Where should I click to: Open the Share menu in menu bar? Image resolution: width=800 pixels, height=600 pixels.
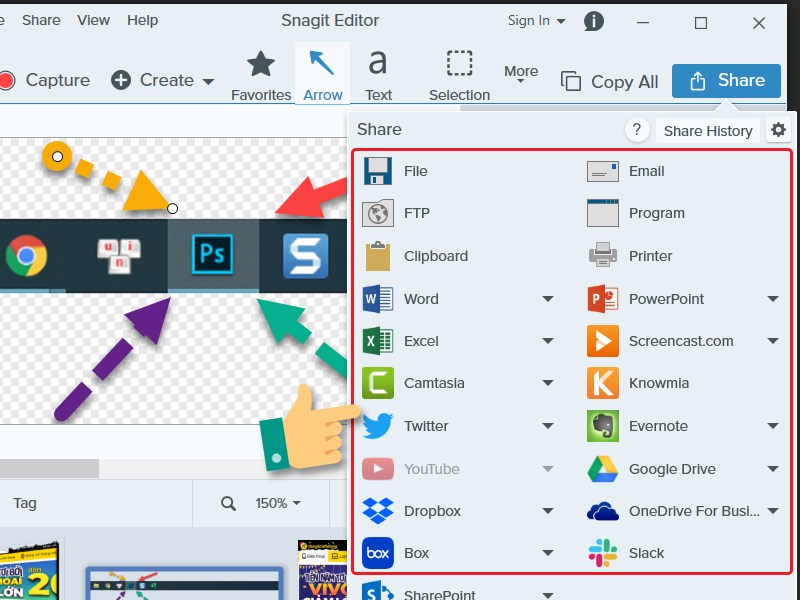pos(41,20)
